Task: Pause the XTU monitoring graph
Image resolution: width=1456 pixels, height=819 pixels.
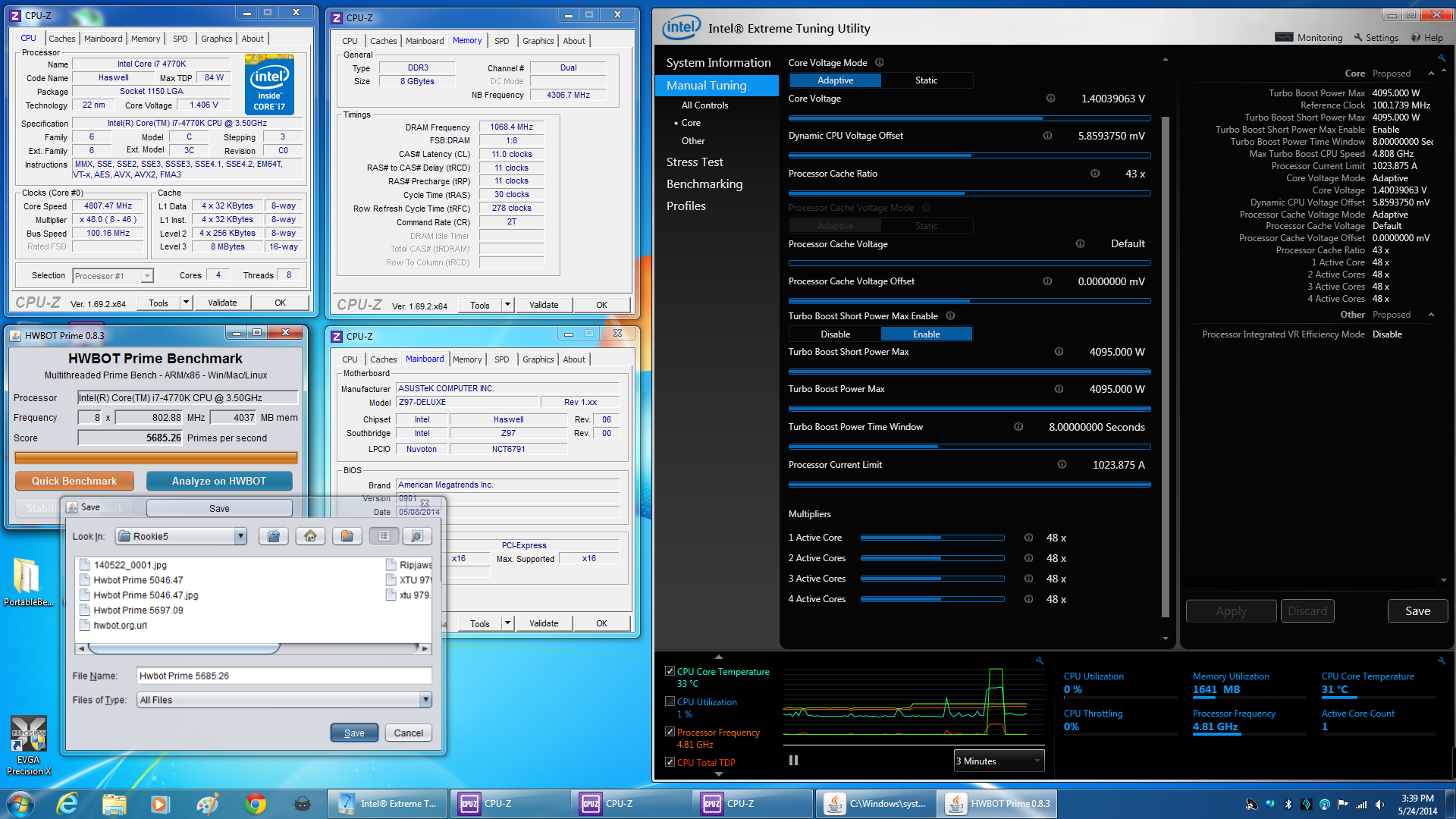Action: pos(793,761)
